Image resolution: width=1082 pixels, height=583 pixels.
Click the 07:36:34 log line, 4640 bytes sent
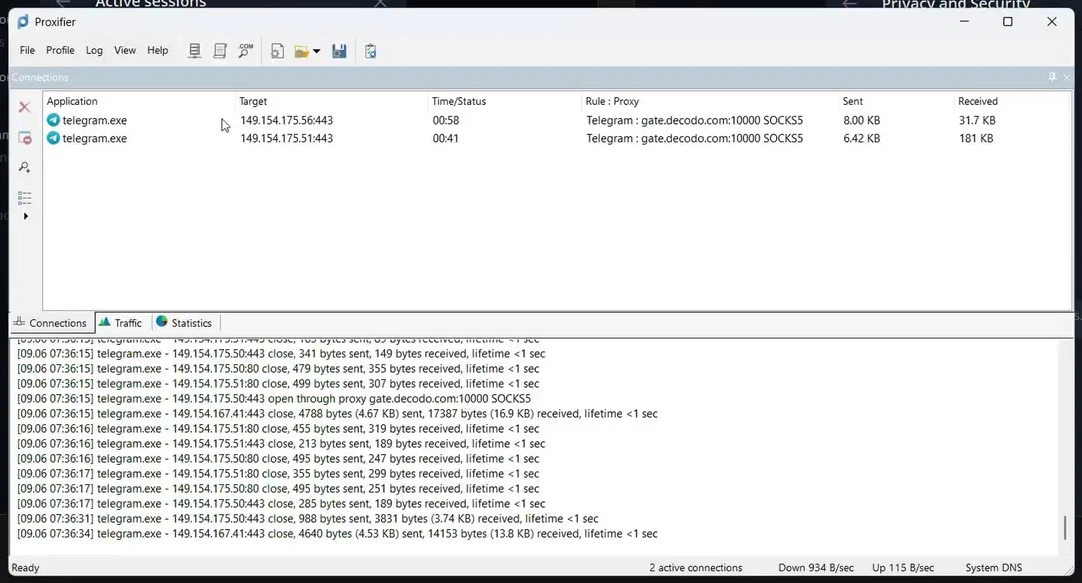point(337,534)
